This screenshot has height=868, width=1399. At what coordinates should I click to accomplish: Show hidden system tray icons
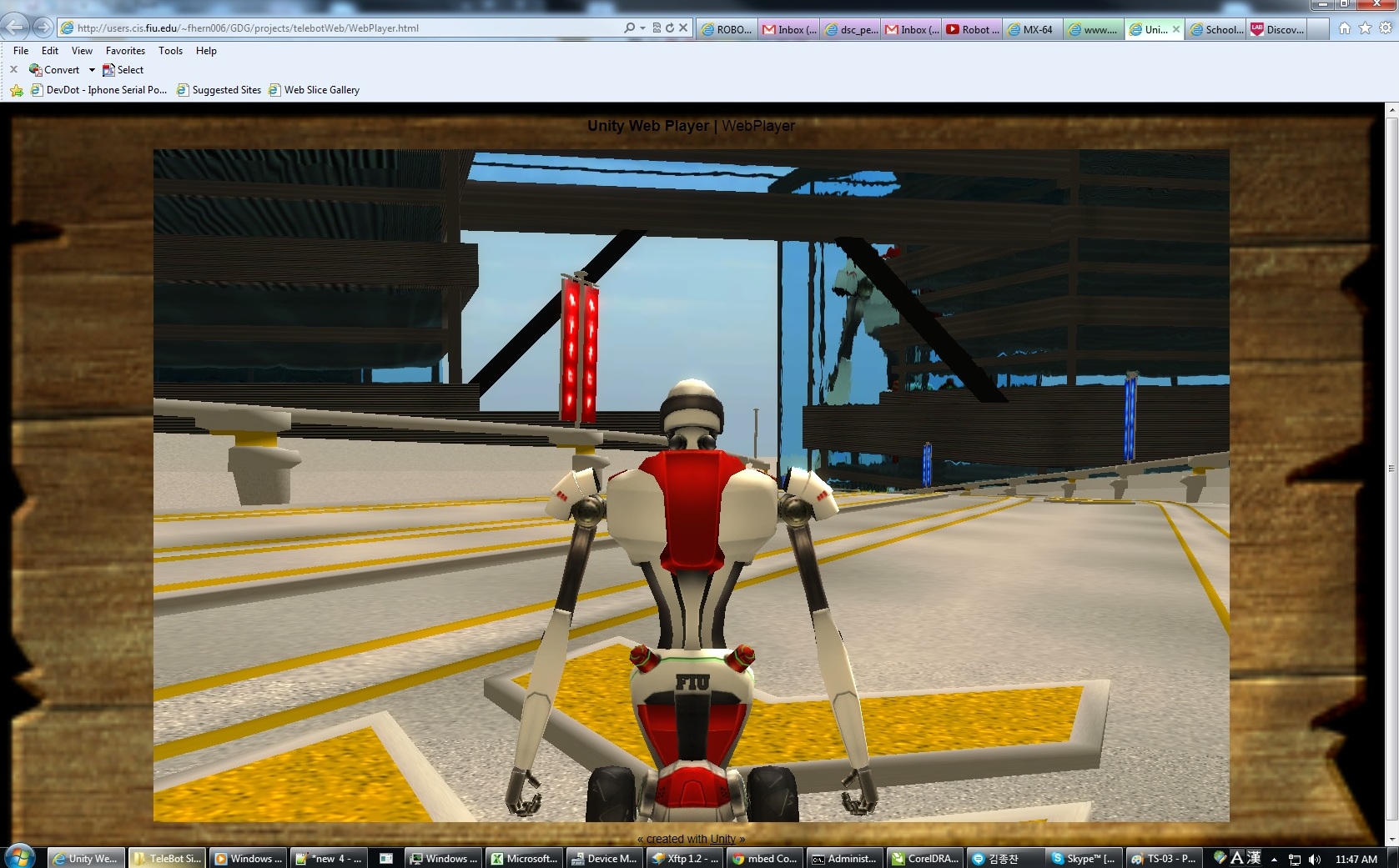point(1274,859)
